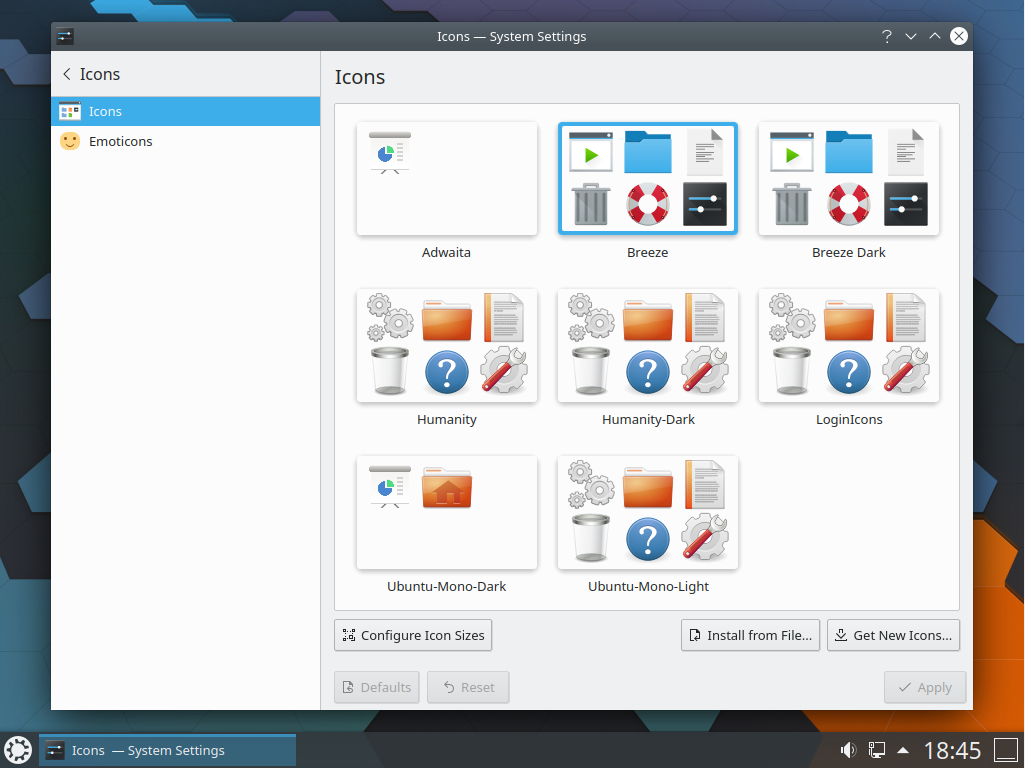This screenshot has width=1025, height=768.
Task: Click the Humanity-Dark orange folder icon
Action: [x=648, y=320]
